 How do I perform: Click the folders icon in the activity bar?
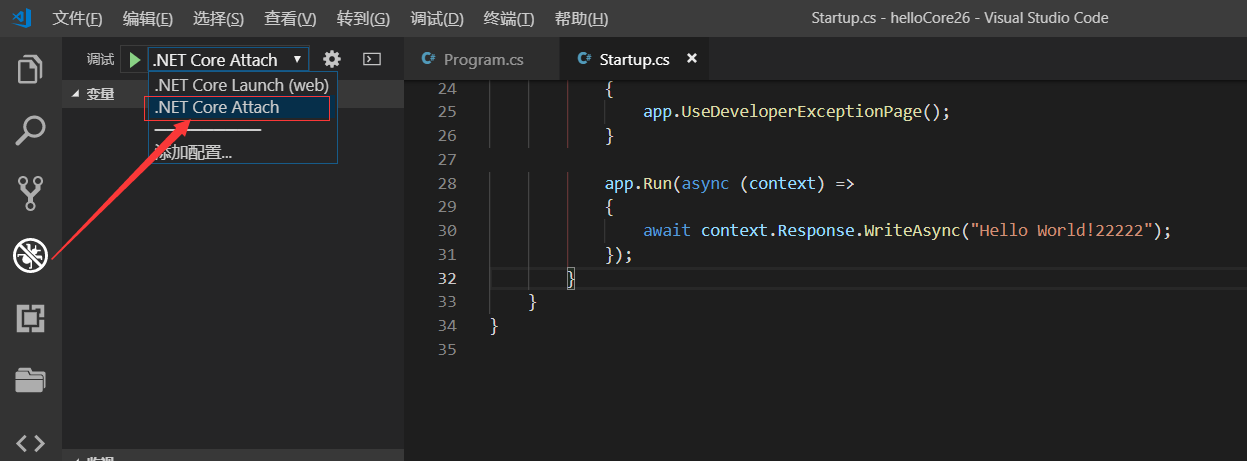[30, 380]
